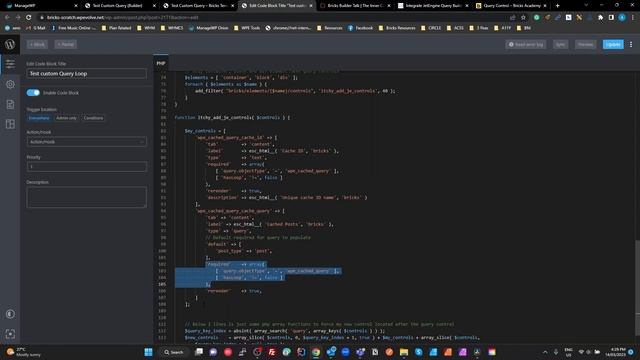
Task: Open the Action/Hook dropdown
Action: point(87,142)
